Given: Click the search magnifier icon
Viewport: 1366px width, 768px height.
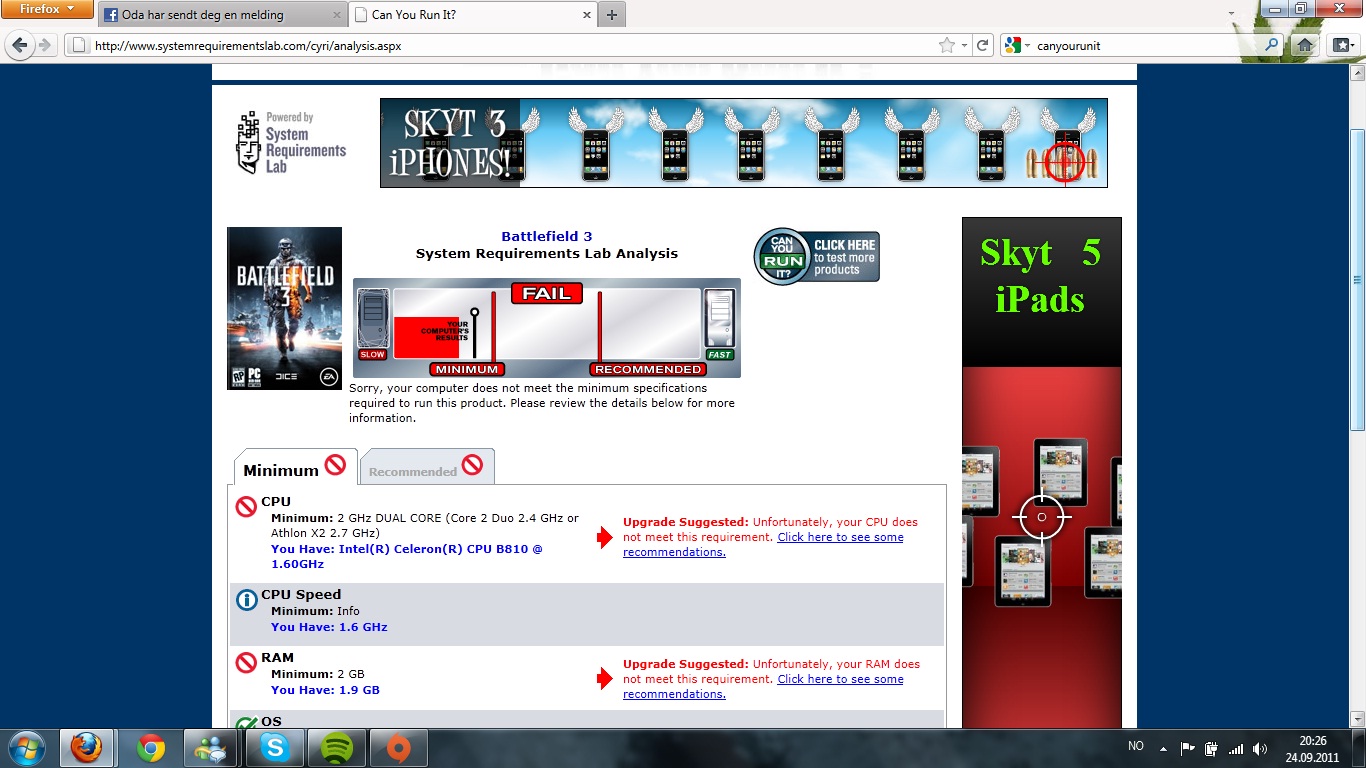Looking at the screenshot, I should coord(1272,45).
